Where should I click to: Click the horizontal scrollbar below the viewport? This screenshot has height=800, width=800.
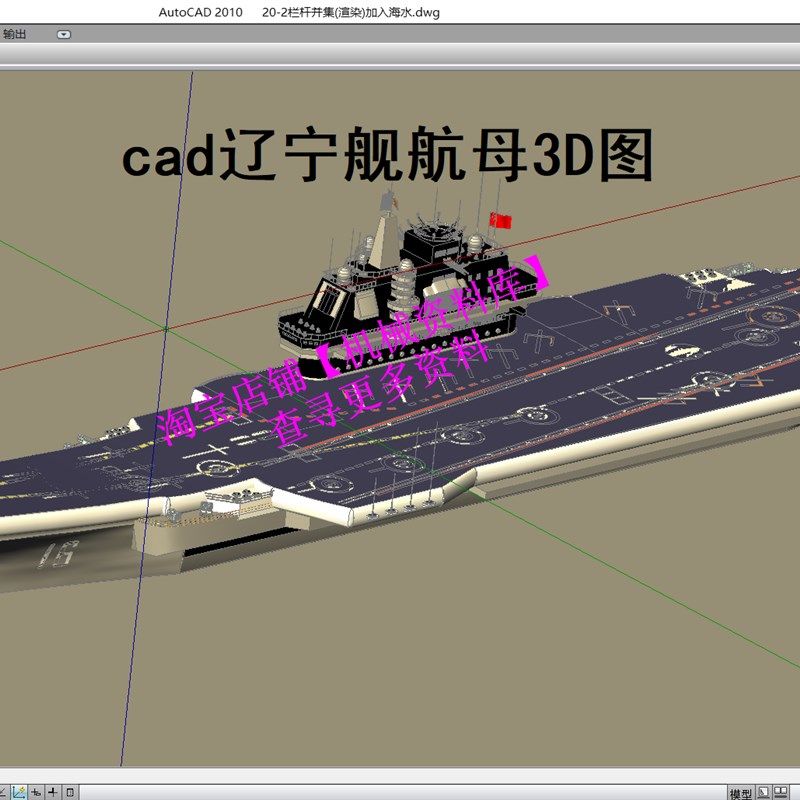tap(400, 776)
